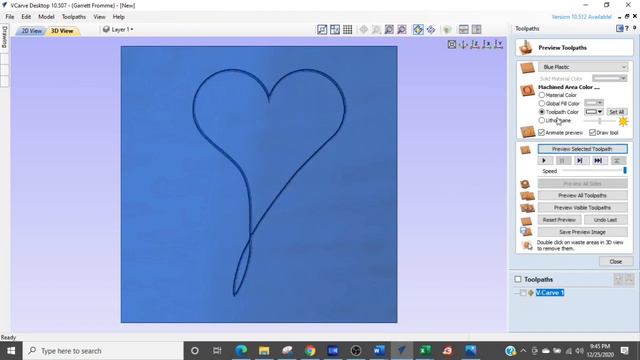Open Google Chrome from taskbar
Screen dimensions: 640x360
[x=310, y=351]
